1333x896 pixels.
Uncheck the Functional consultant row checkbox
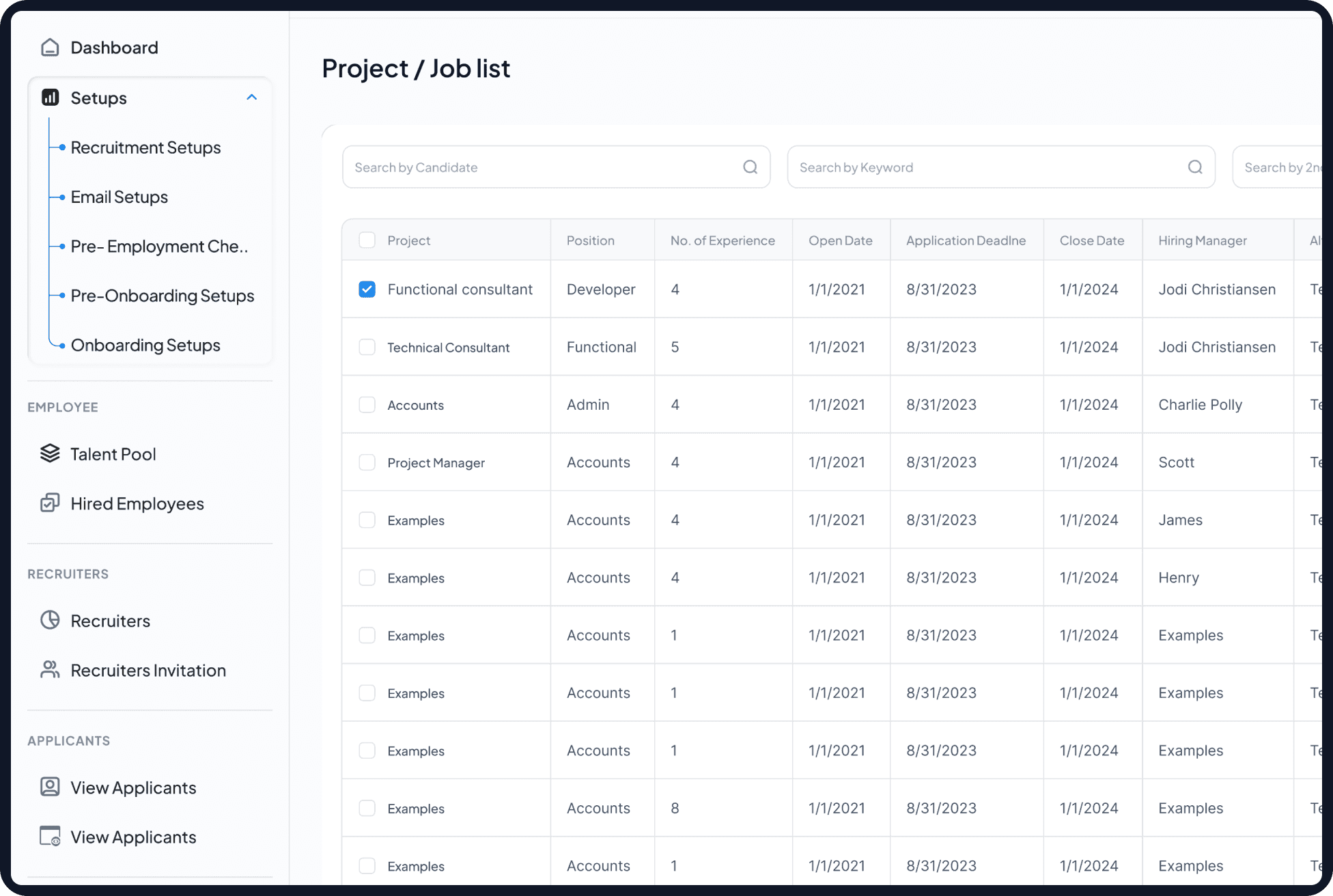coord(367,289)
